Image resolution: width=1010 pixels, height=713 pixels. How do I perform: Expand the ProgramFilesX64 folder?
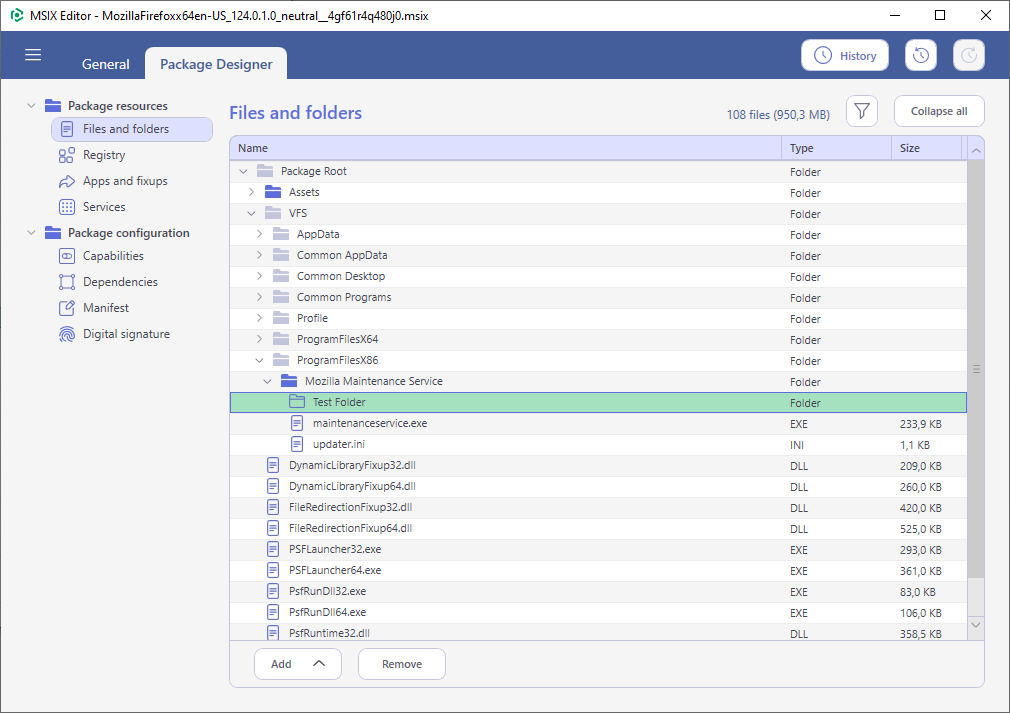coord(260,339)
